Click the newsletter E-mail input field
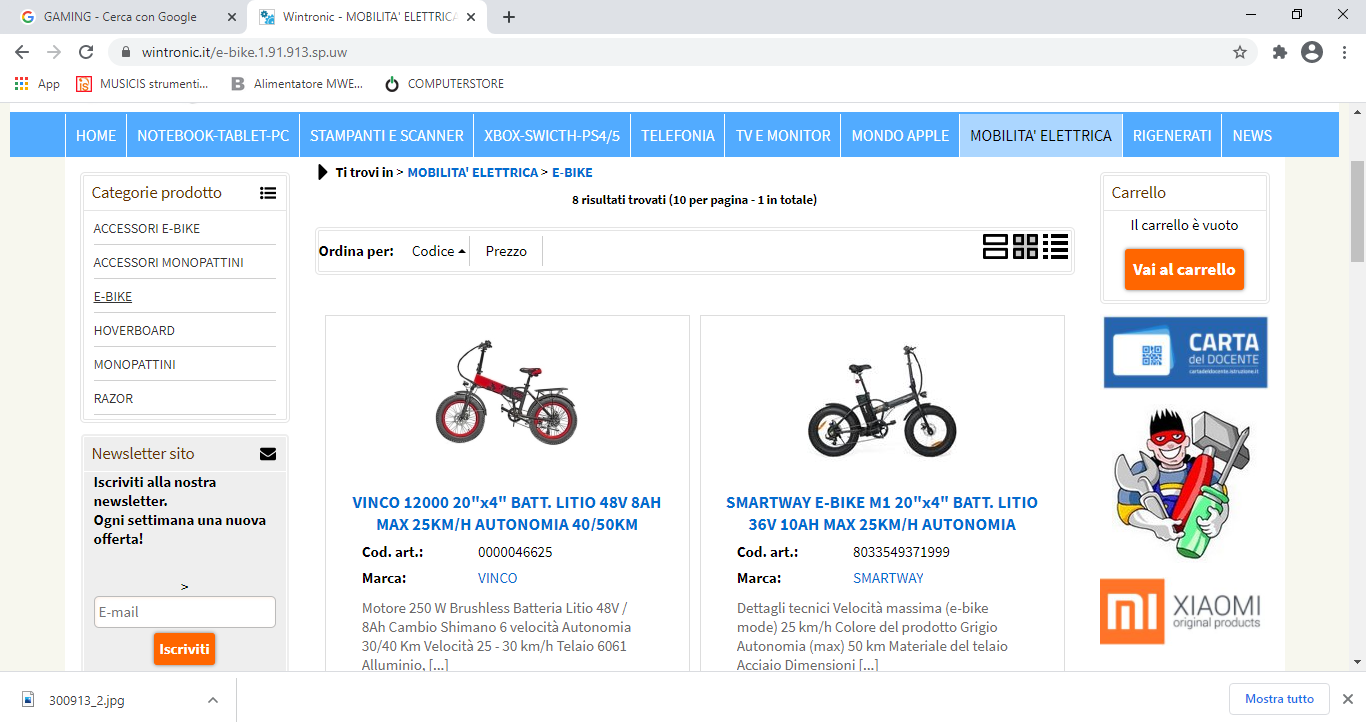This screenshot has height=728, width=1366. (185, 612)
